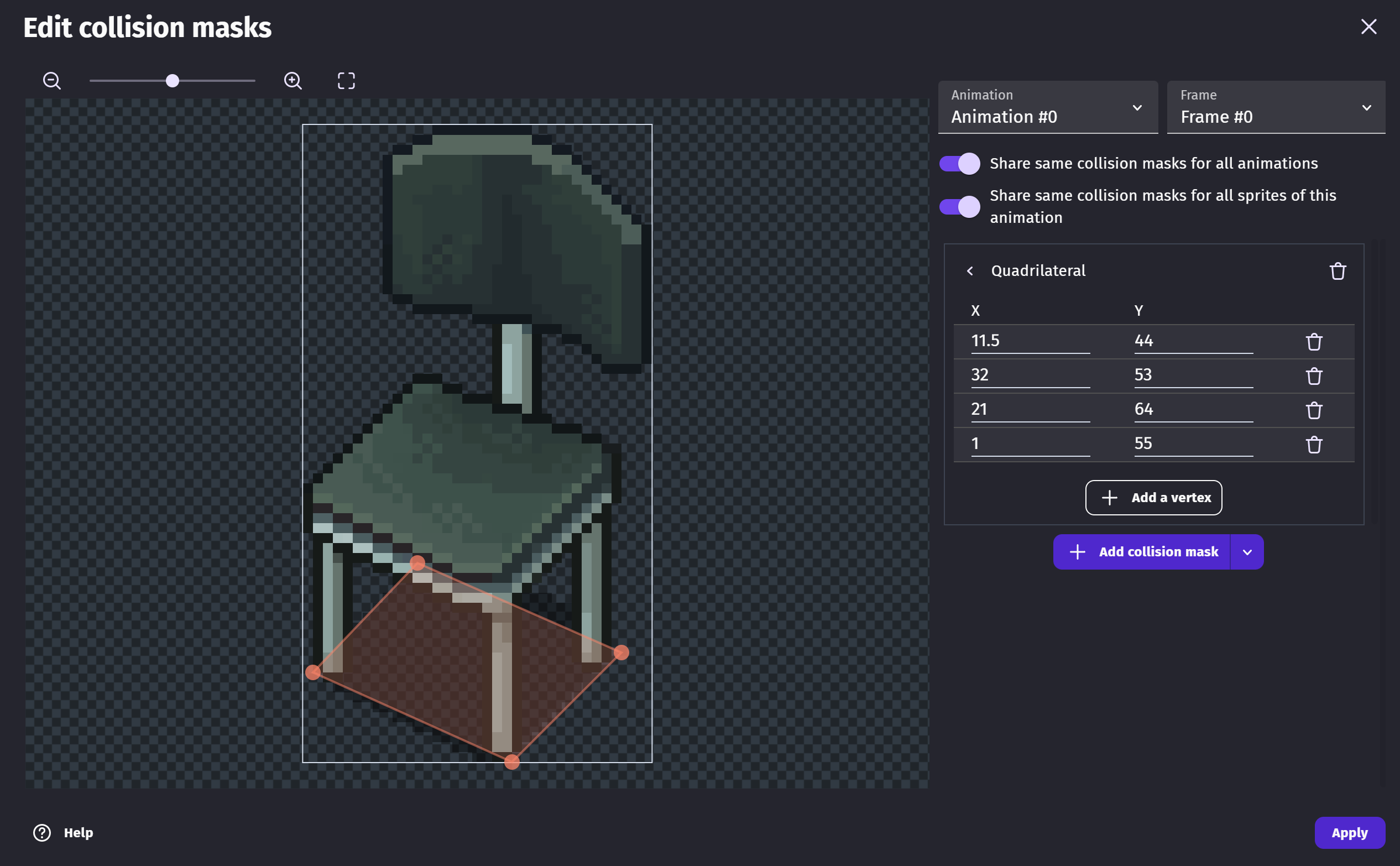Click the Add collision mask button

click(1142, 552)
